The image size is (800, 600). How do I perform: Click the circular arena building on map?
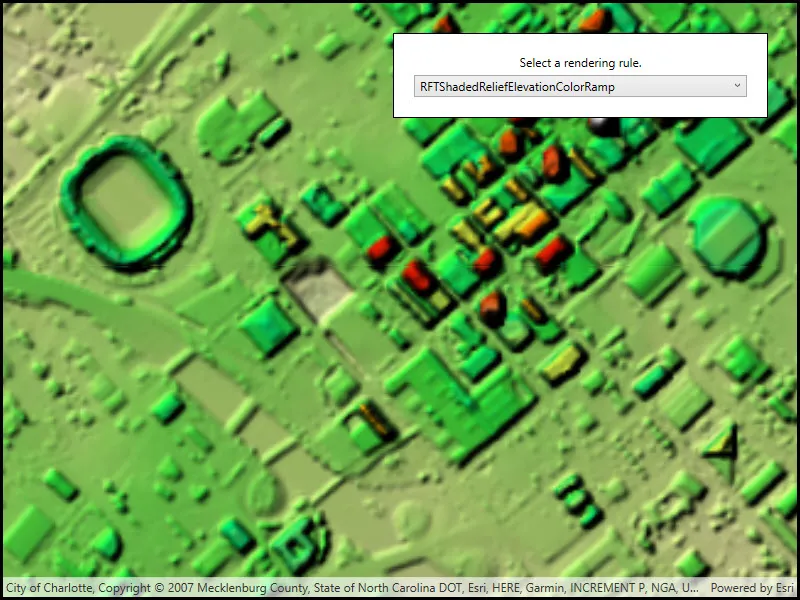click(727, 236)
